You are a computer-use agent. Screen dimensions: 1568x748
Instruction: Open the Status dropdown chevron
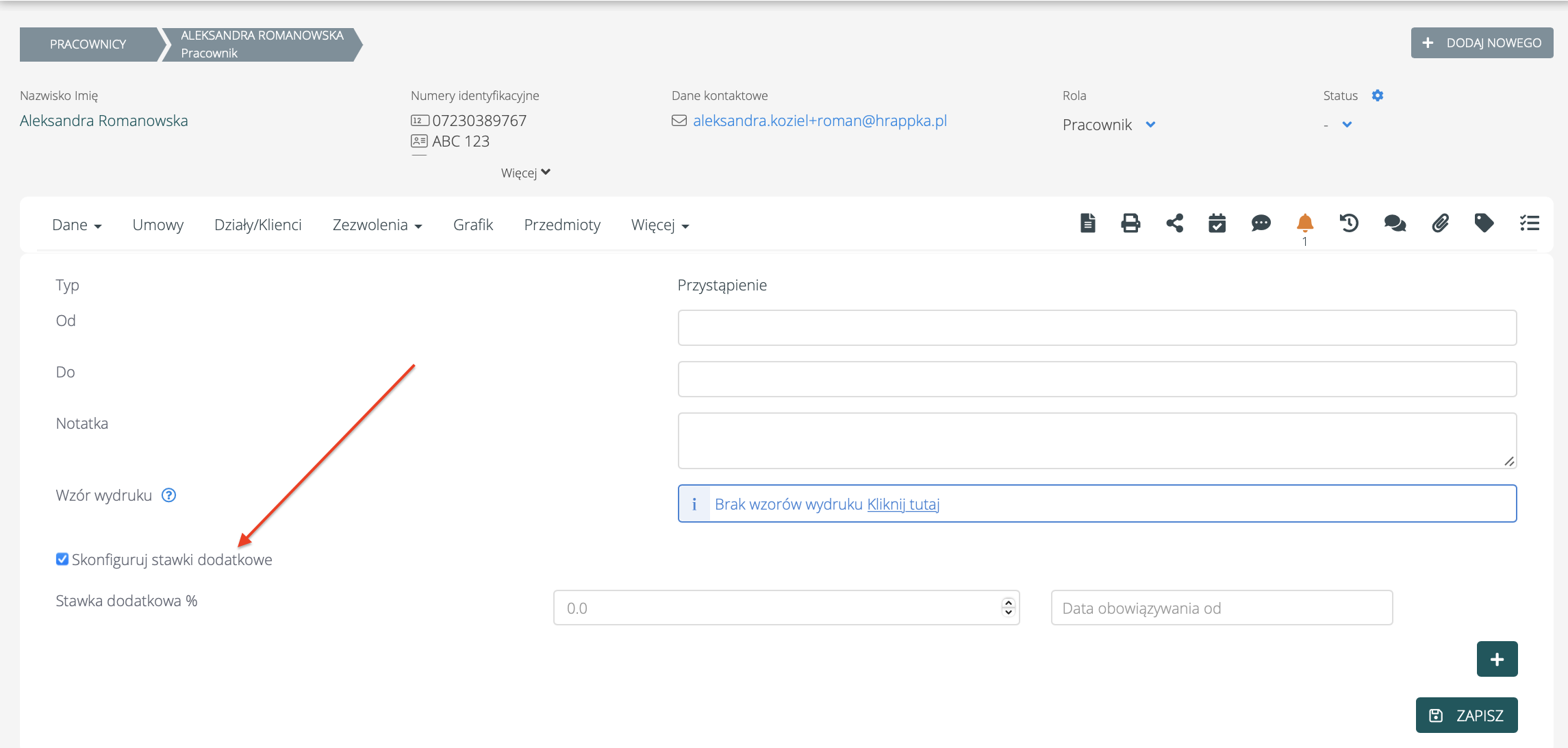coord(1347,125)
